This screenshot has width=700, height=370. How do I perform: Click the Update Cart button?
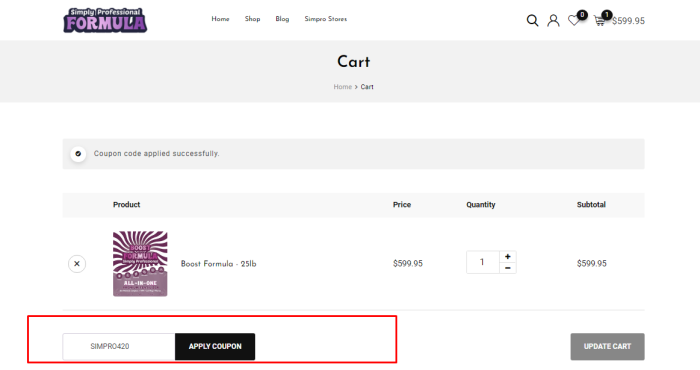607,346
